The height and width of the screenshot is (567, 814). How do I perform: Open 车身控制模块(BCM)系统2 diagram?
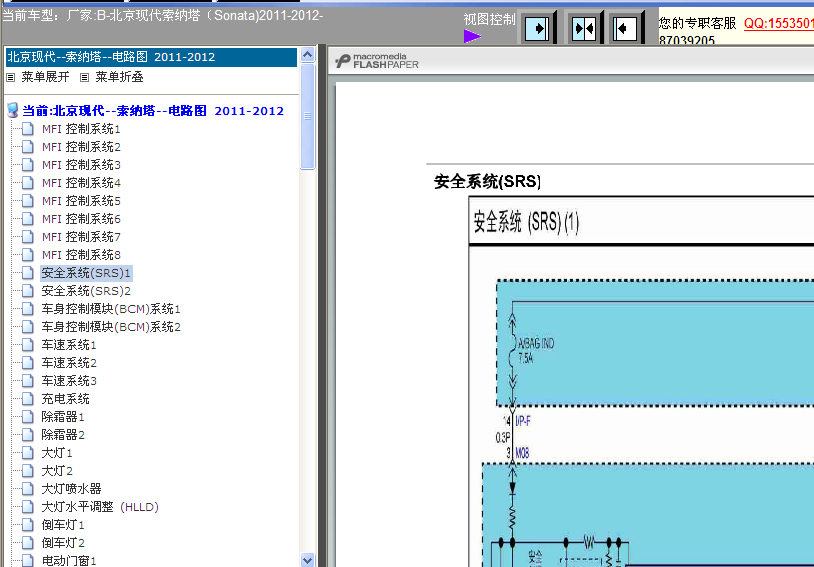coord(111,327)
